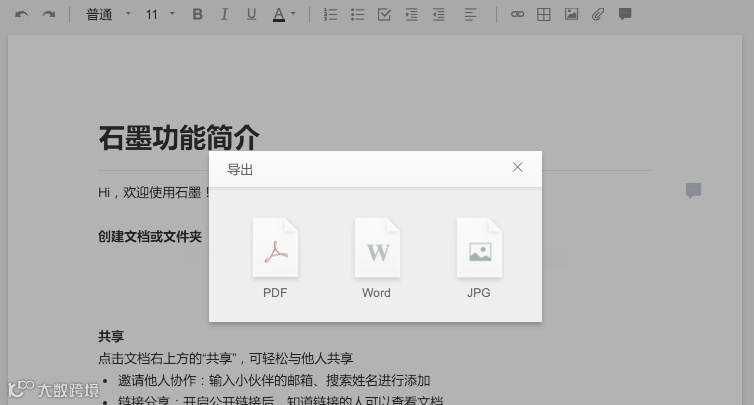Image resolution: width=754 pixels, height=405 pixels.
Task: Toggle underline formatting
Action: point(251,14)
